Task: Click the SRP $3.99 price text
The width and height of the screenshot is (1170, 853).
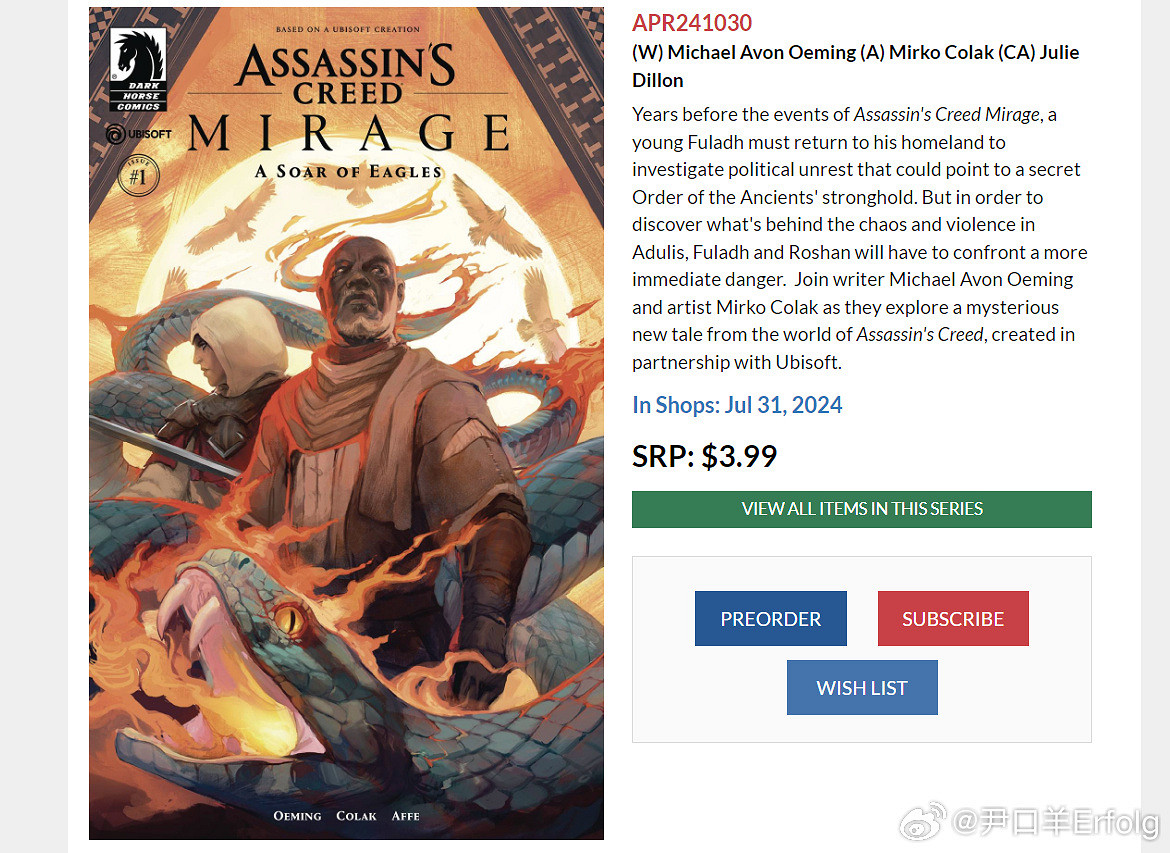Action: click(x=704, y=456)
